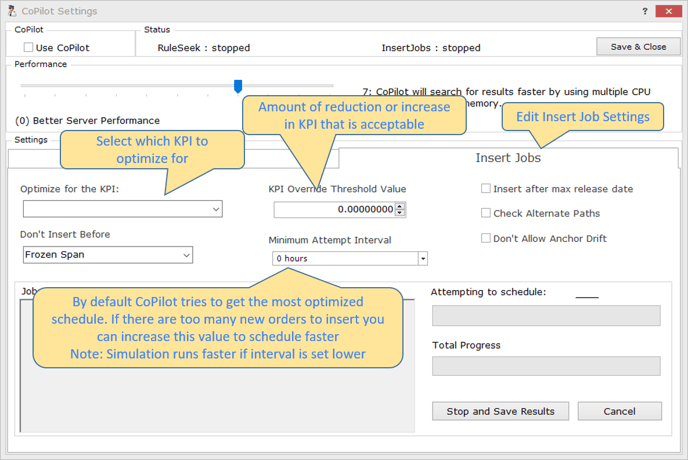Check Insert after max release date
Screen dimensions: 688x460
coord(486,188)
